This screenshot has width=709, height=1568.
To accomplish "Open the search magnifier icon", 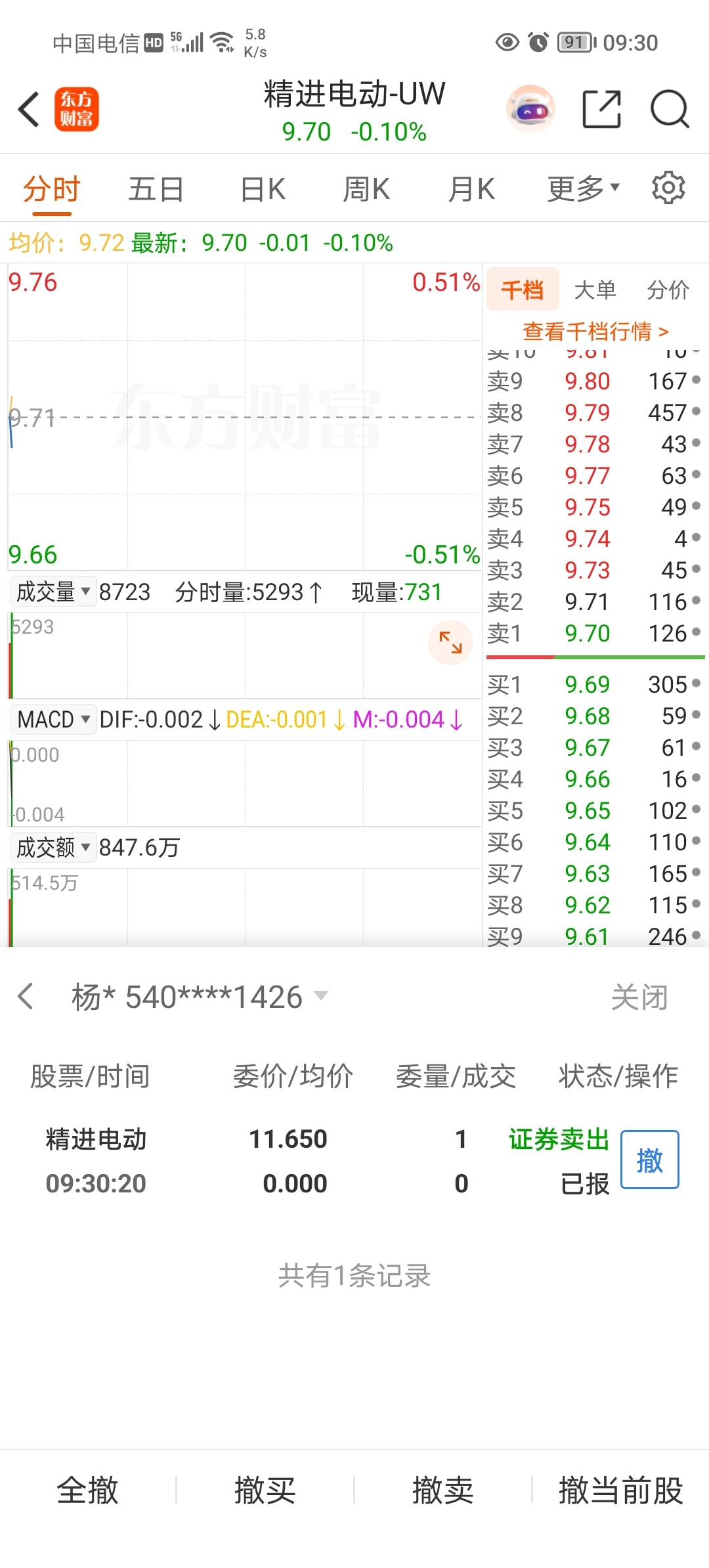I will pyautogui.click(x=670, y=109).
